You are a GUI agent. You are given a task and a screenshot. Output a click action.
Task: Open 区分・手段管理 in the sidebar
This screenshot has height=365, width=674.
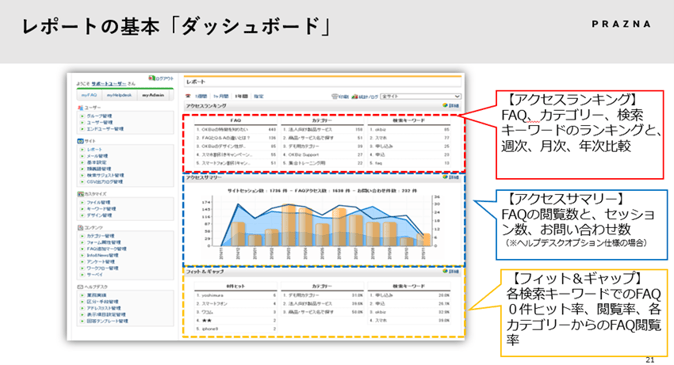[102, 302]
